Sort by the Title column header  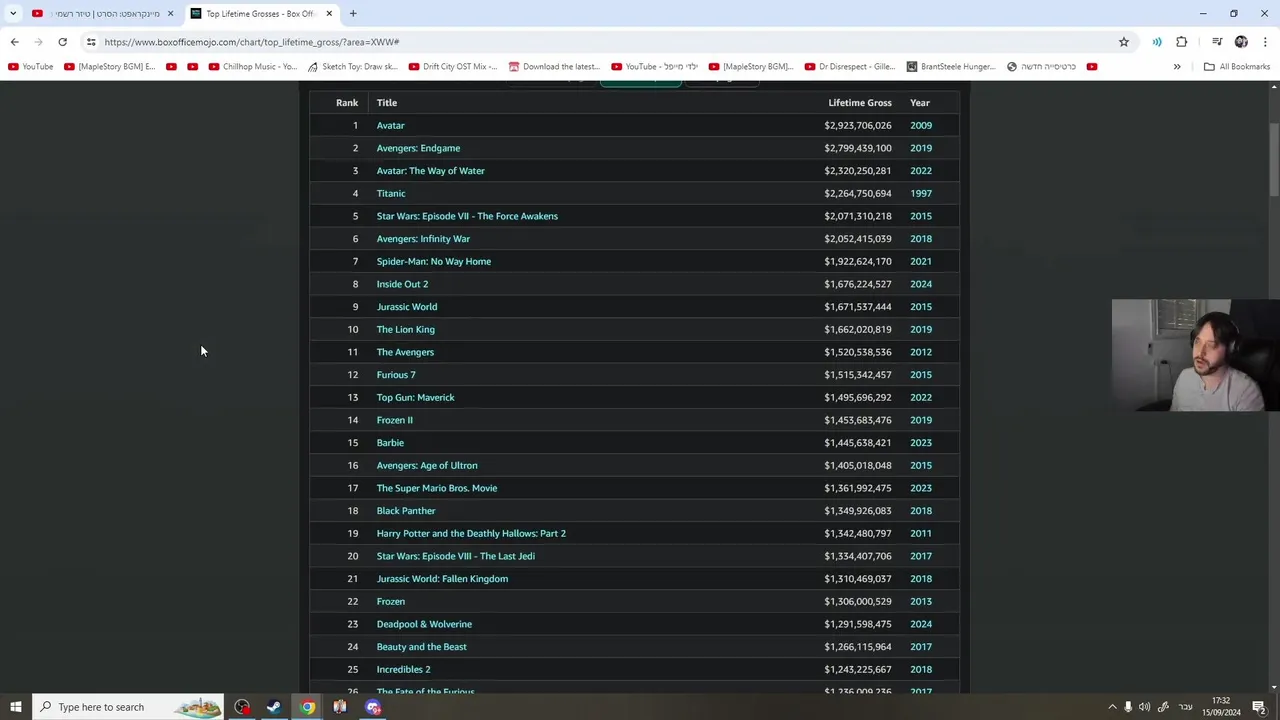387,103
